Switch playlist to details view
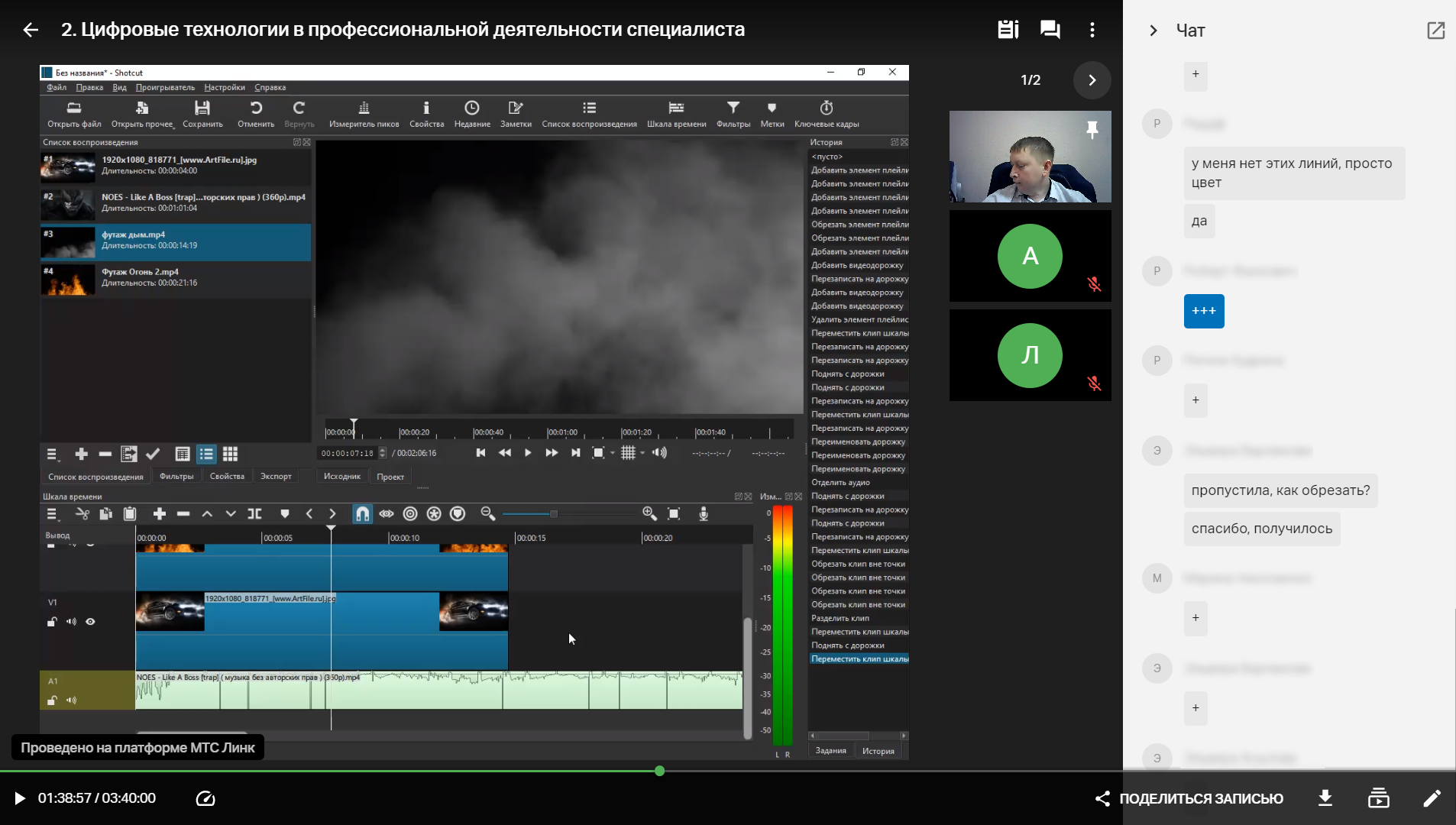Screen dimensions: 1456x825 pyautogui.click(x=183, y=454)
